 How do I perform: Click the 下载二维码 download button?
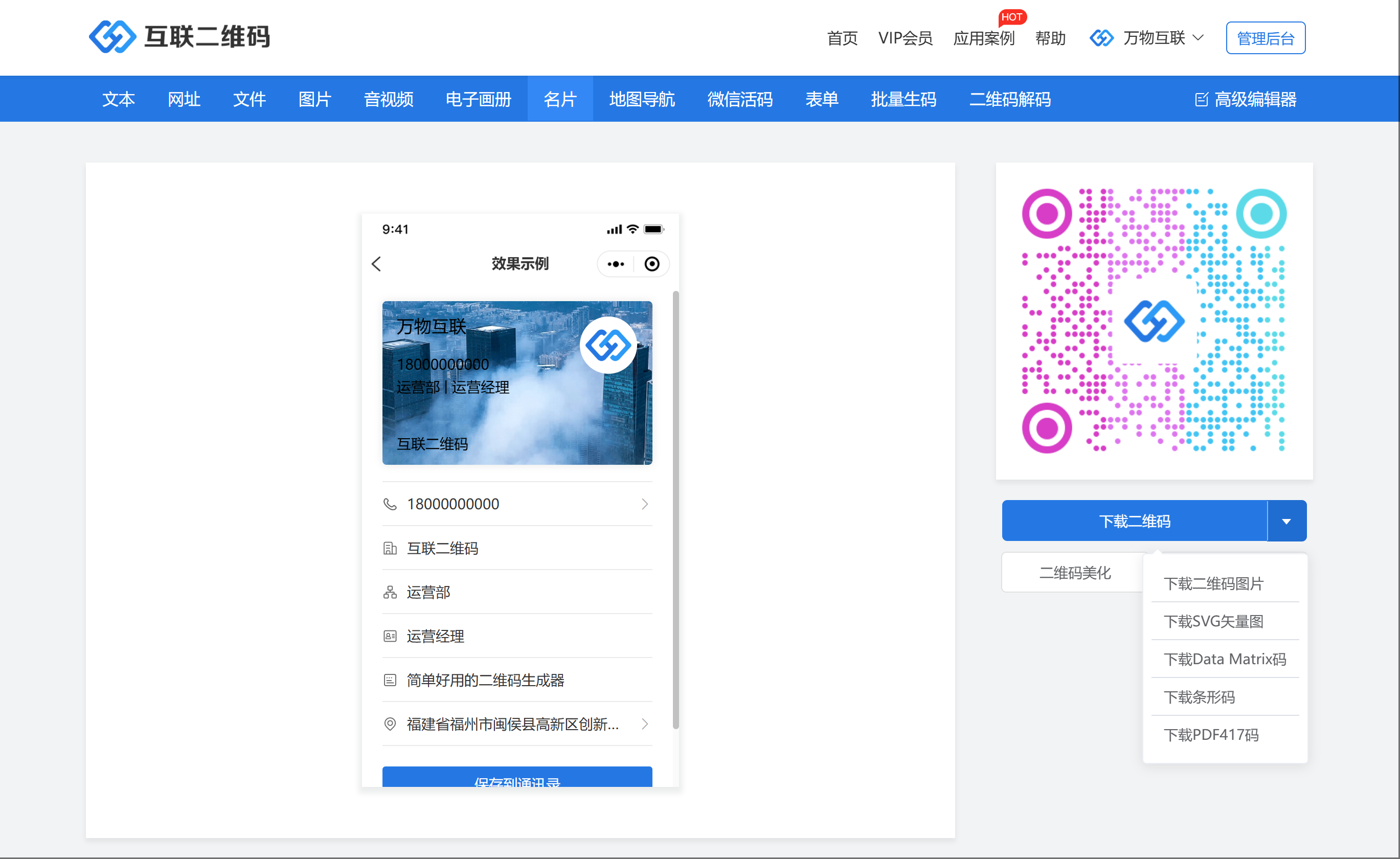coord(1134,521)
